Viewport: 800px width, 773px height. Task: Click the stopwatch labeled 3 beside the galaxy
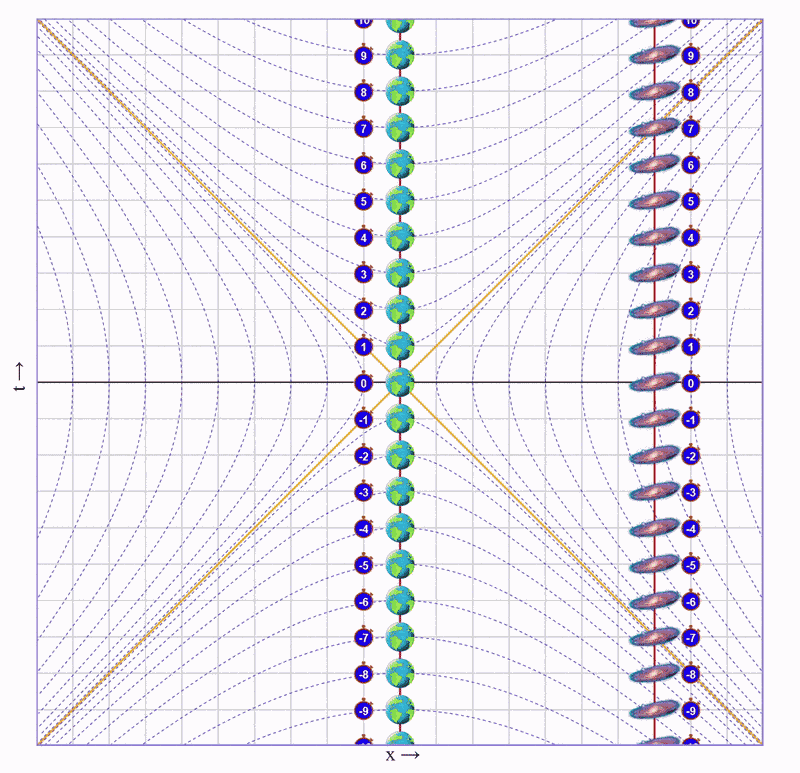pyautogui.click(x=691, y=273)
